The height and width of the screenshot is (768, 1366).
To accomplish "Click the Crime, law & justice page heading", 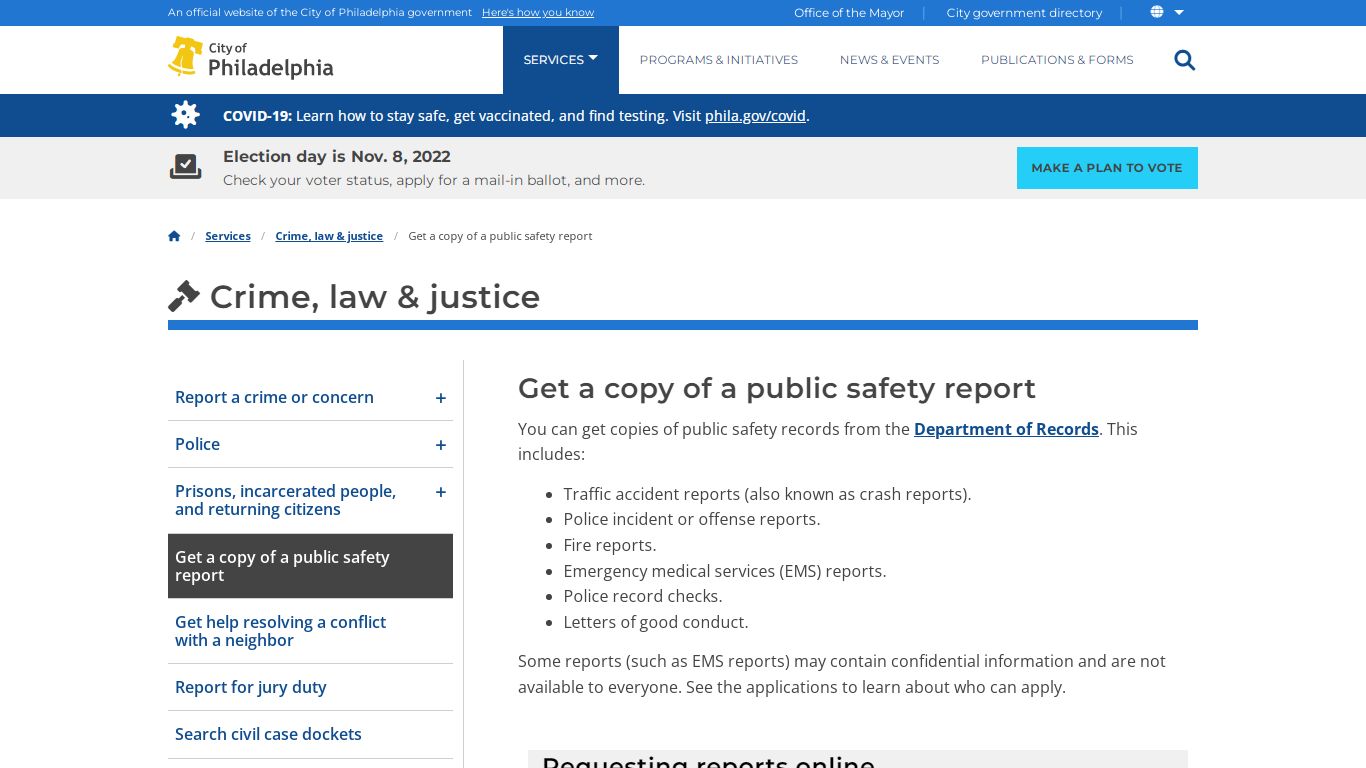I will tap(375, 297).
